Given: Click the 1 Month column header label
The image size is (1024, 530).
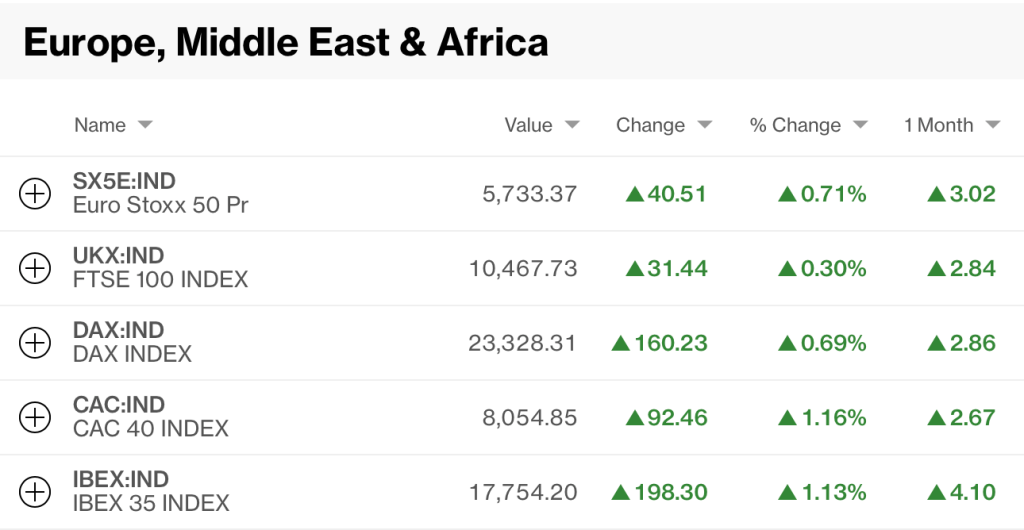Looking at the screenshot, I should pos(938,125).
